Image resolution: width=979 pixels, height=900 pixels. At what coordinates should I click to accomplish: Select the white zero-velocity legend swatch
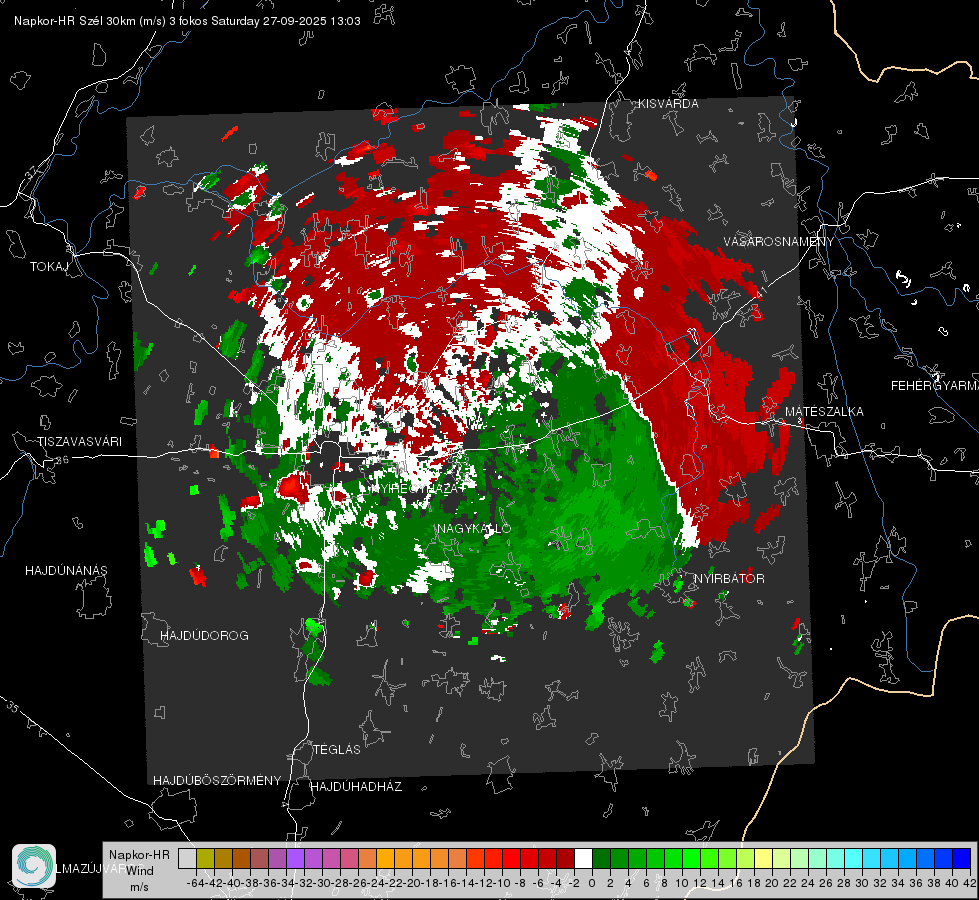coord(583,859)
